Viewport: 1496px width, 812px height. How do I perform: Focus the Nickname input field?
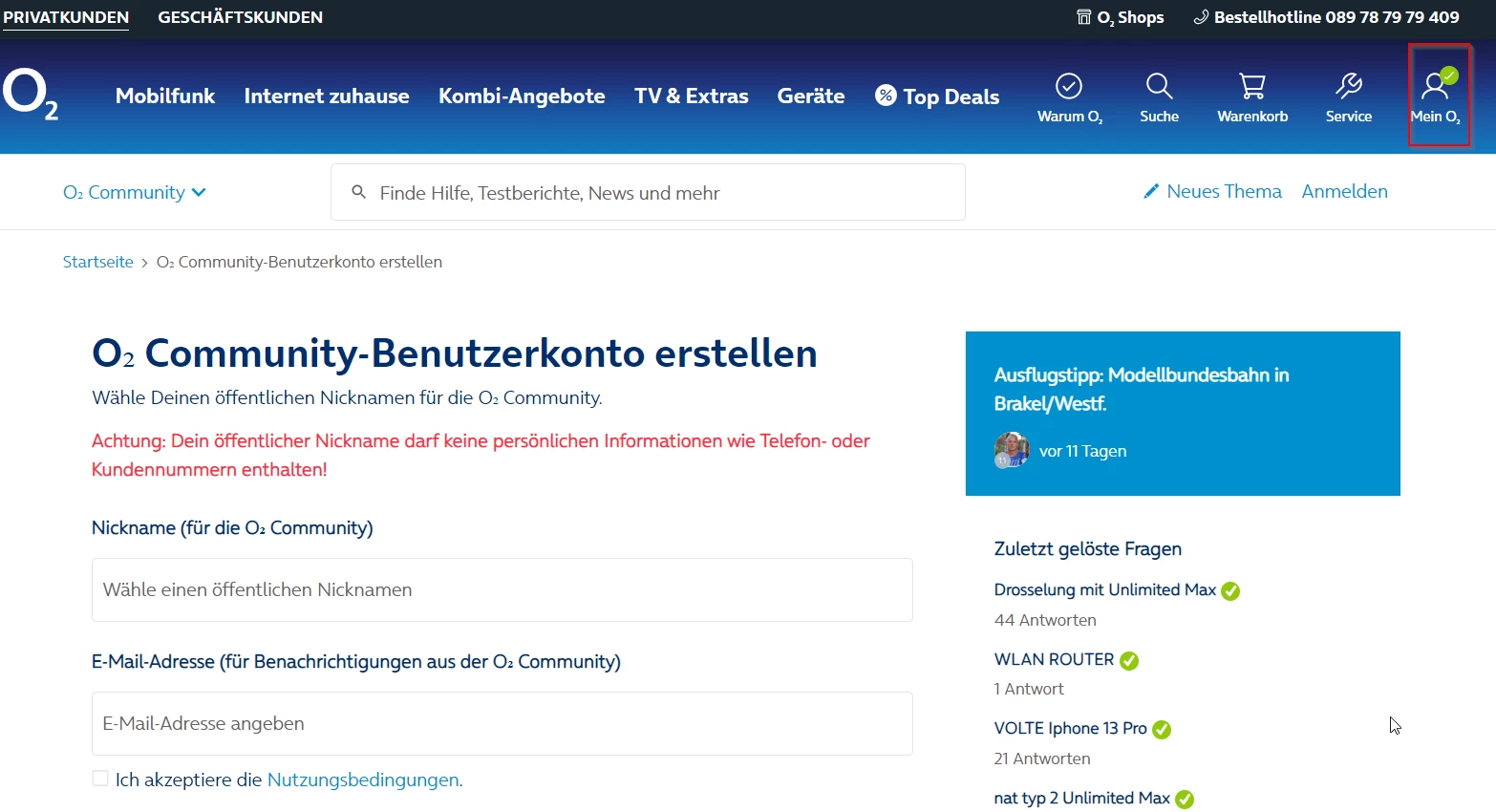click(502, 589)
